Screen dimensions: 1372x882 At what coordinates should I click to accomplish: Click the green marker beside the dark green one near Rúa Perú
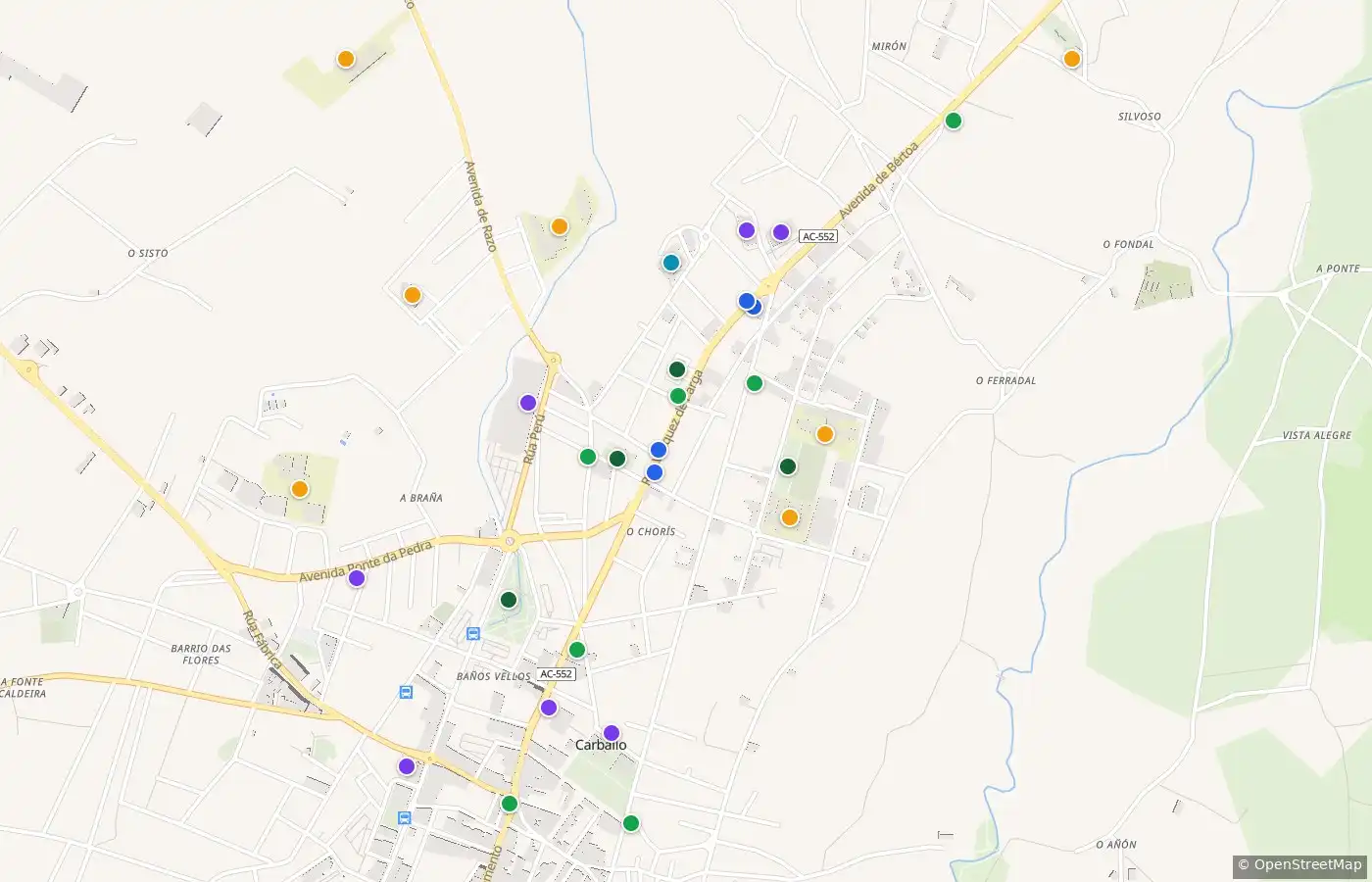[x=588, y=457]
